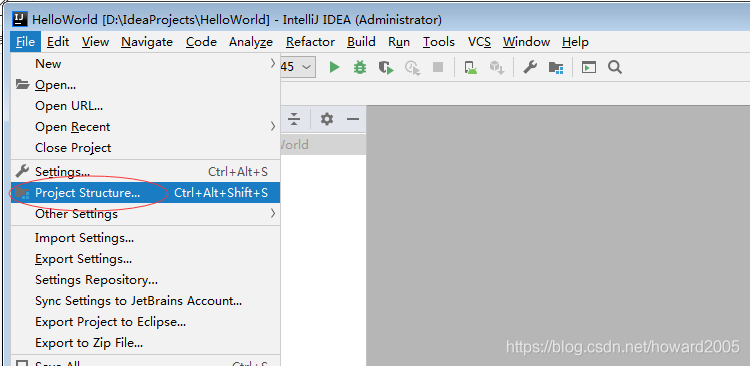
Task: Click the grayed Profiler run icon
Action: point(412,67)
